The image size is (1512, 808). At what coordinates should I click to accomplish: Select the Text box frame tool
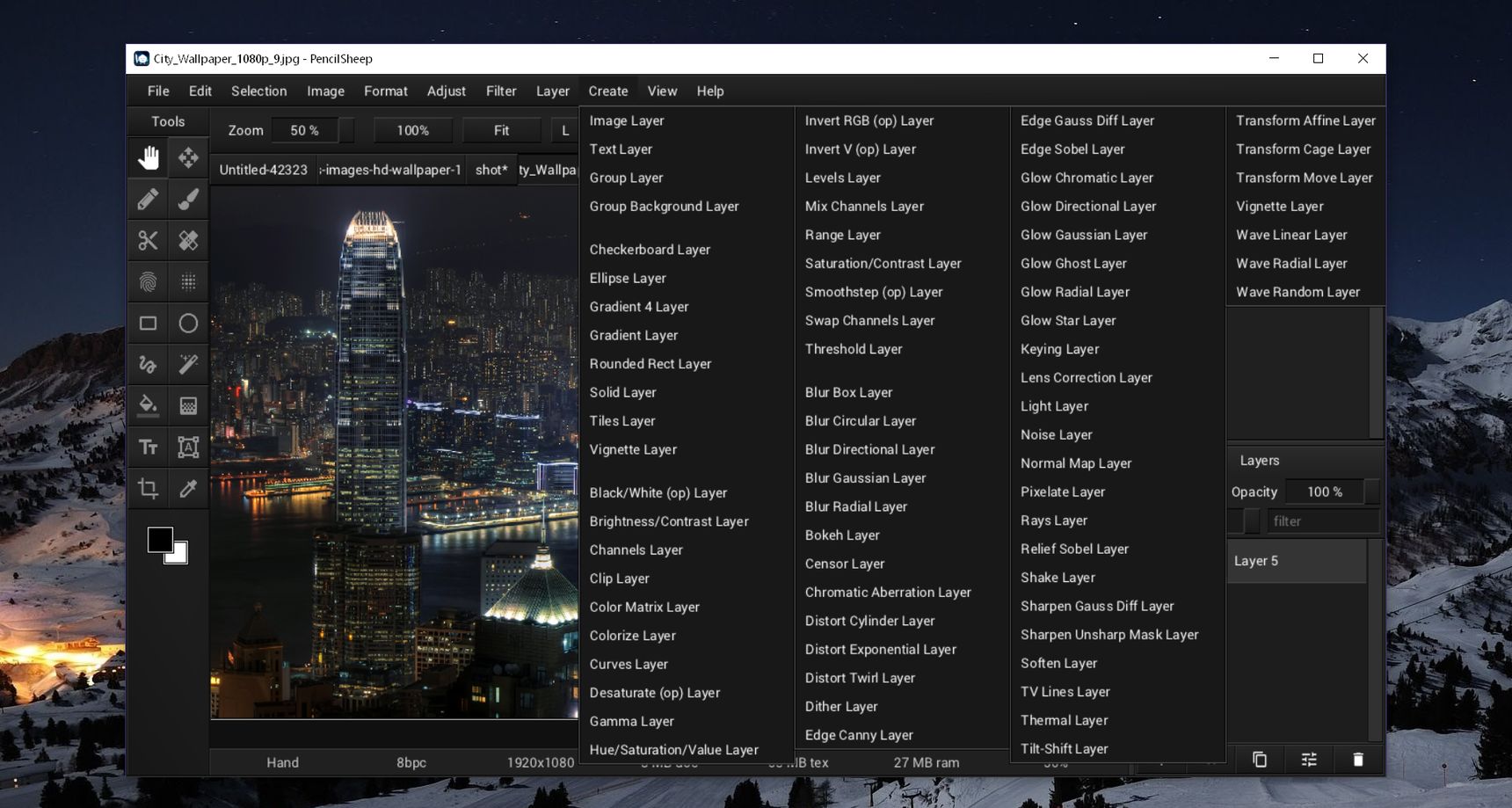point(188,447)
